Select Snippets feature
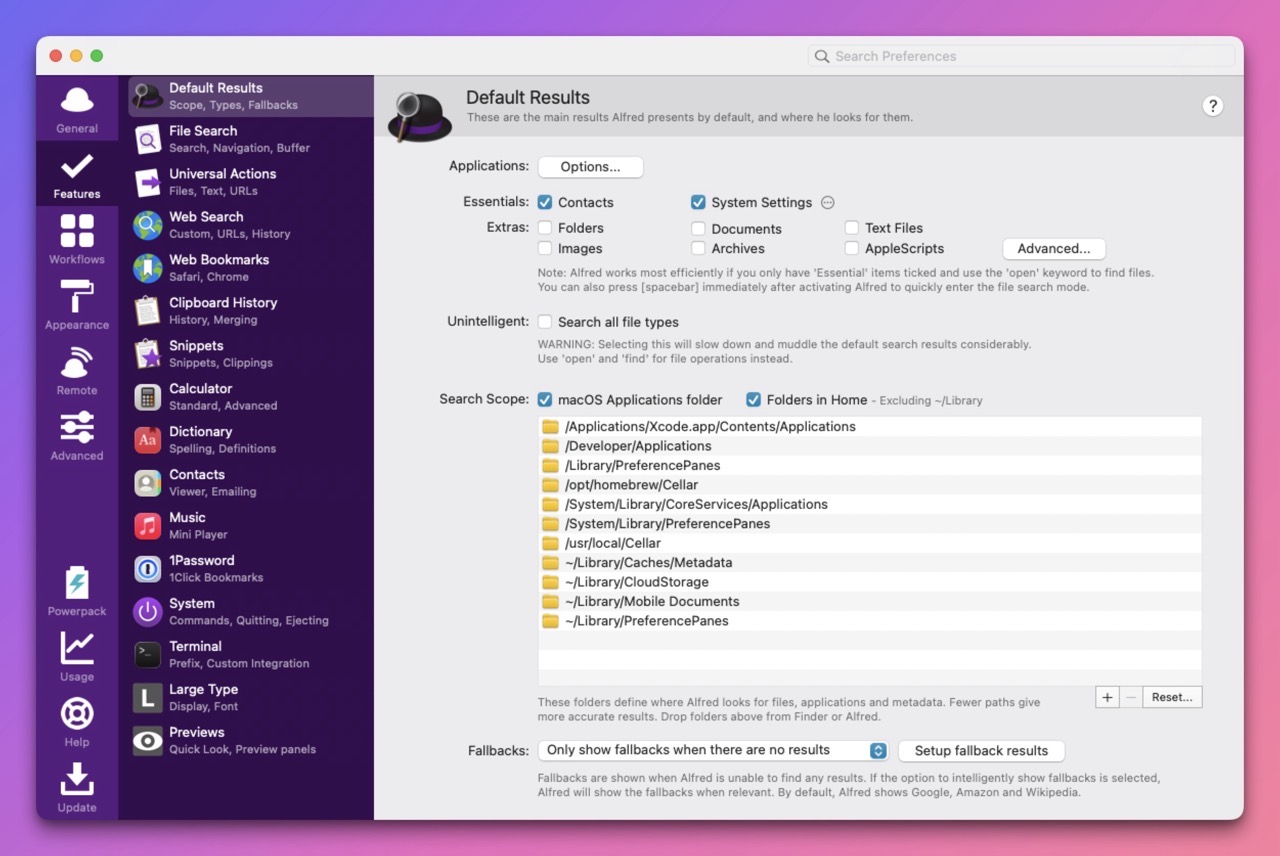The image size is (1280, 856). click(250, 354)
